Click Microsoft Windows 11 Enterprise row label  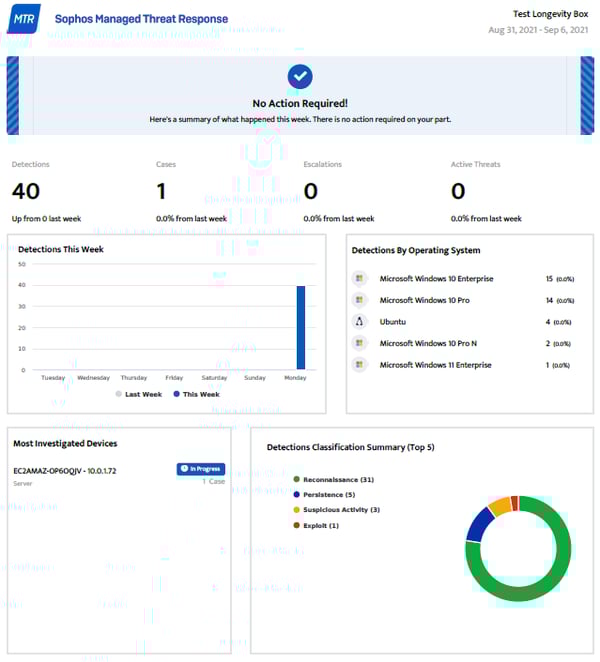click(435, 365)
